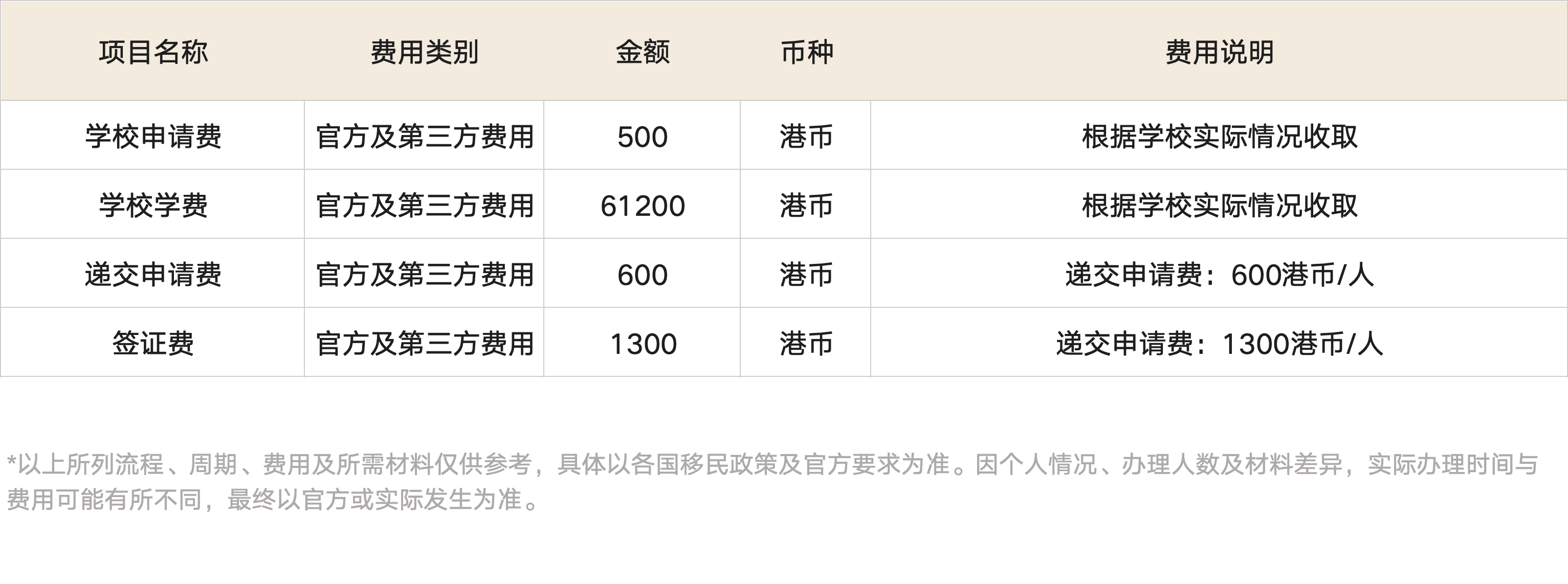Click the 学校申请费 row name cell

click(x=153, y=136)
